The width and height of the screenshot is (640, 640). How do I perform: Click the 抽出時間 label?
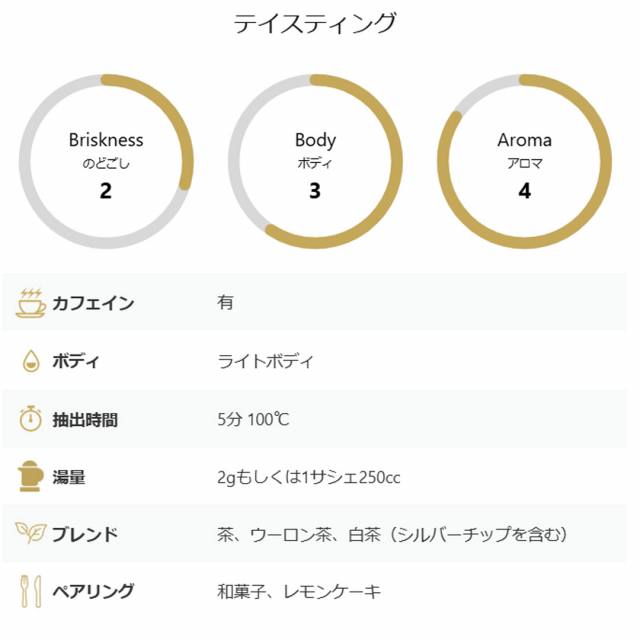85,420
